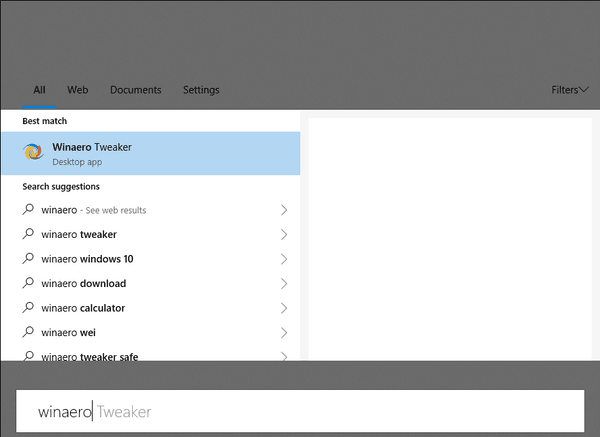The height and width of the screenshot is (437, 600).
Task: Switch to the Settings tab
Action: coord(201,90)
